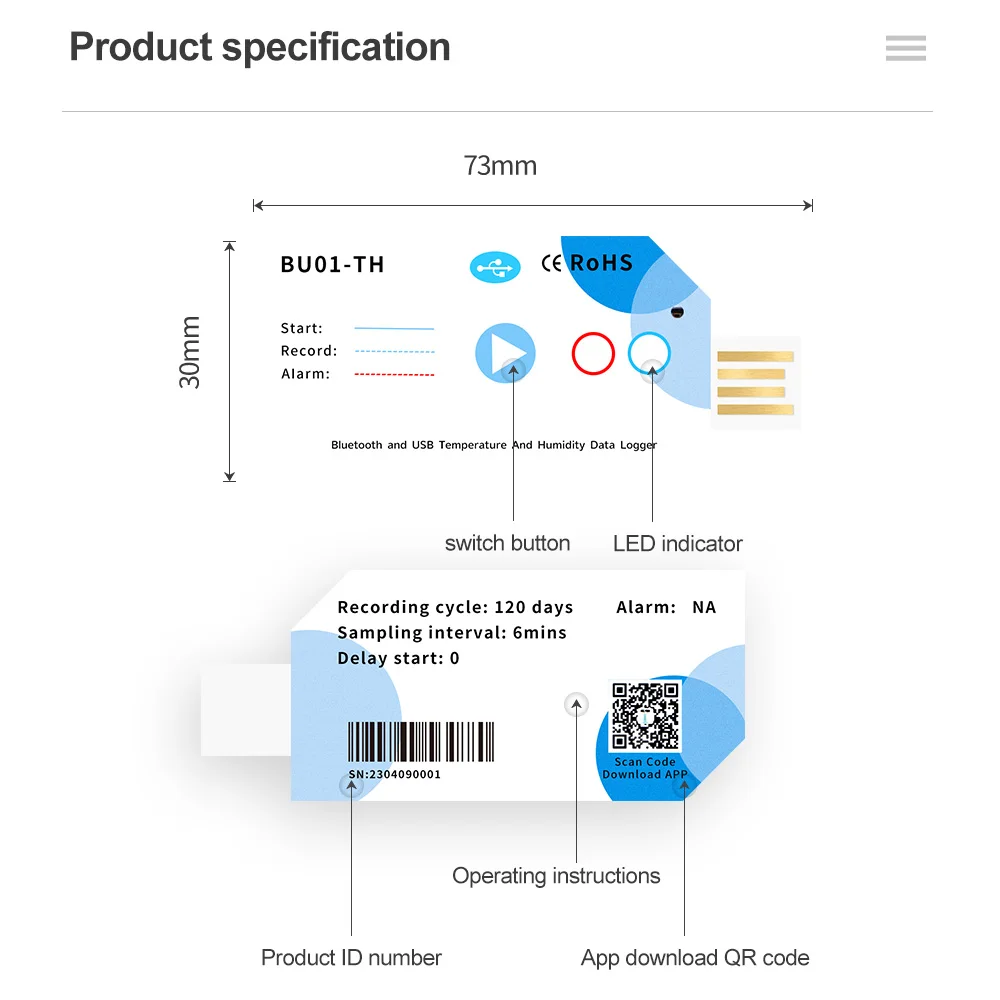
Task: Click the App download QR code
Action: [x=645, y=715]
